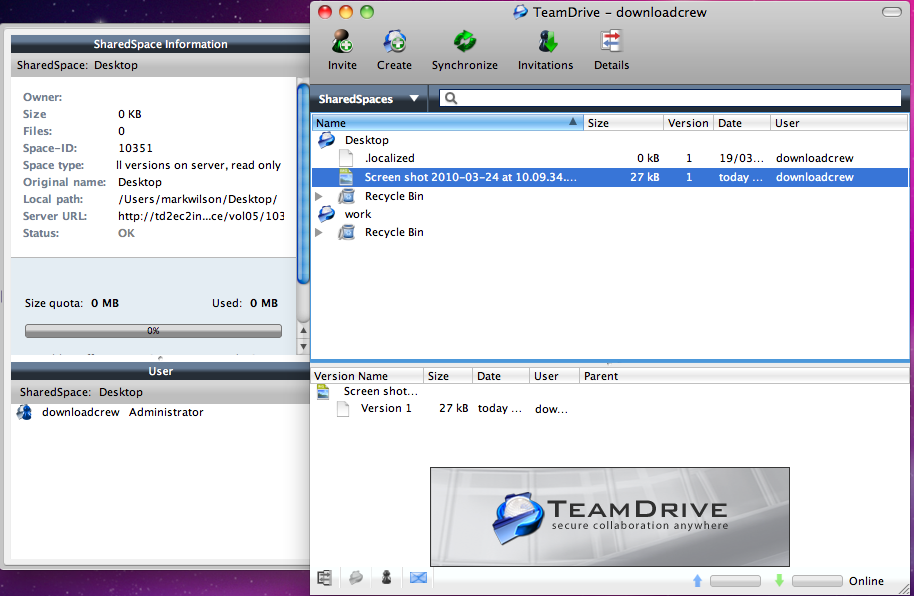
Task: Select the Desktop SharedSpace row
Action: (610, 140)
